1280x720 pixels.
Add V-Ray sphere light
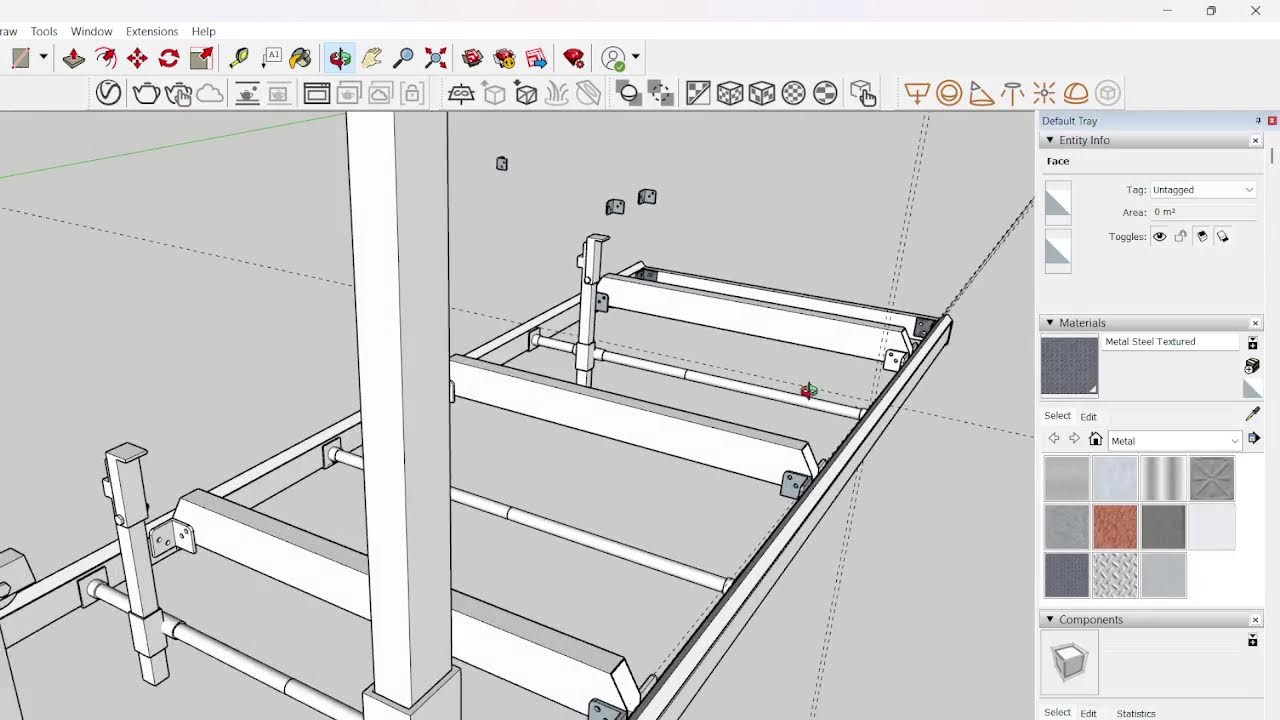pyautogui.click(x=949, y=94)
